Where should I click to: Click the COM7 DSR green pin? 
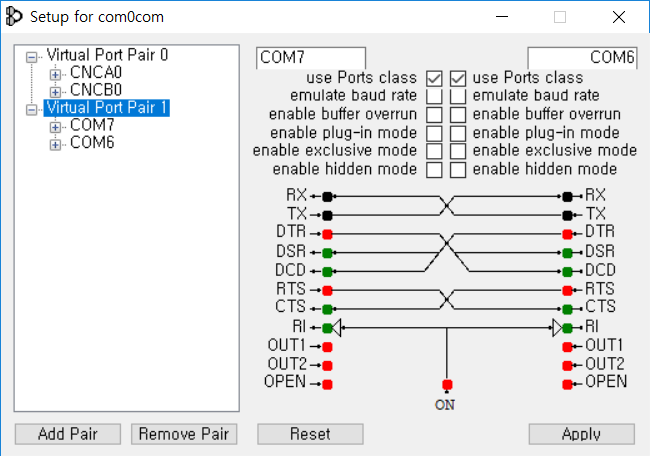[x=327, y=253]
